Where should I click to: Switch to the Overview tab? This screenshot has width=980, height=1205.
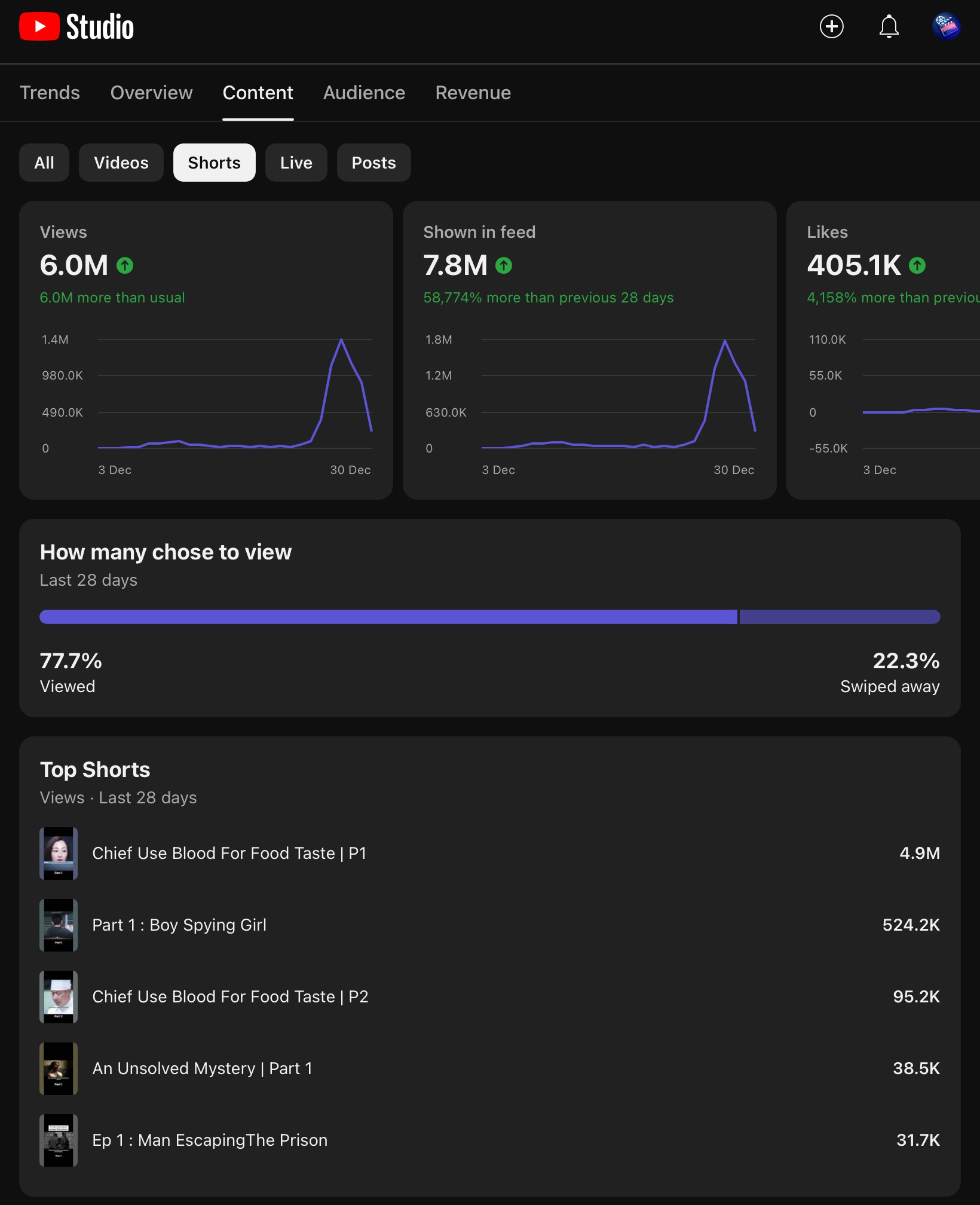tap(152, 93)
